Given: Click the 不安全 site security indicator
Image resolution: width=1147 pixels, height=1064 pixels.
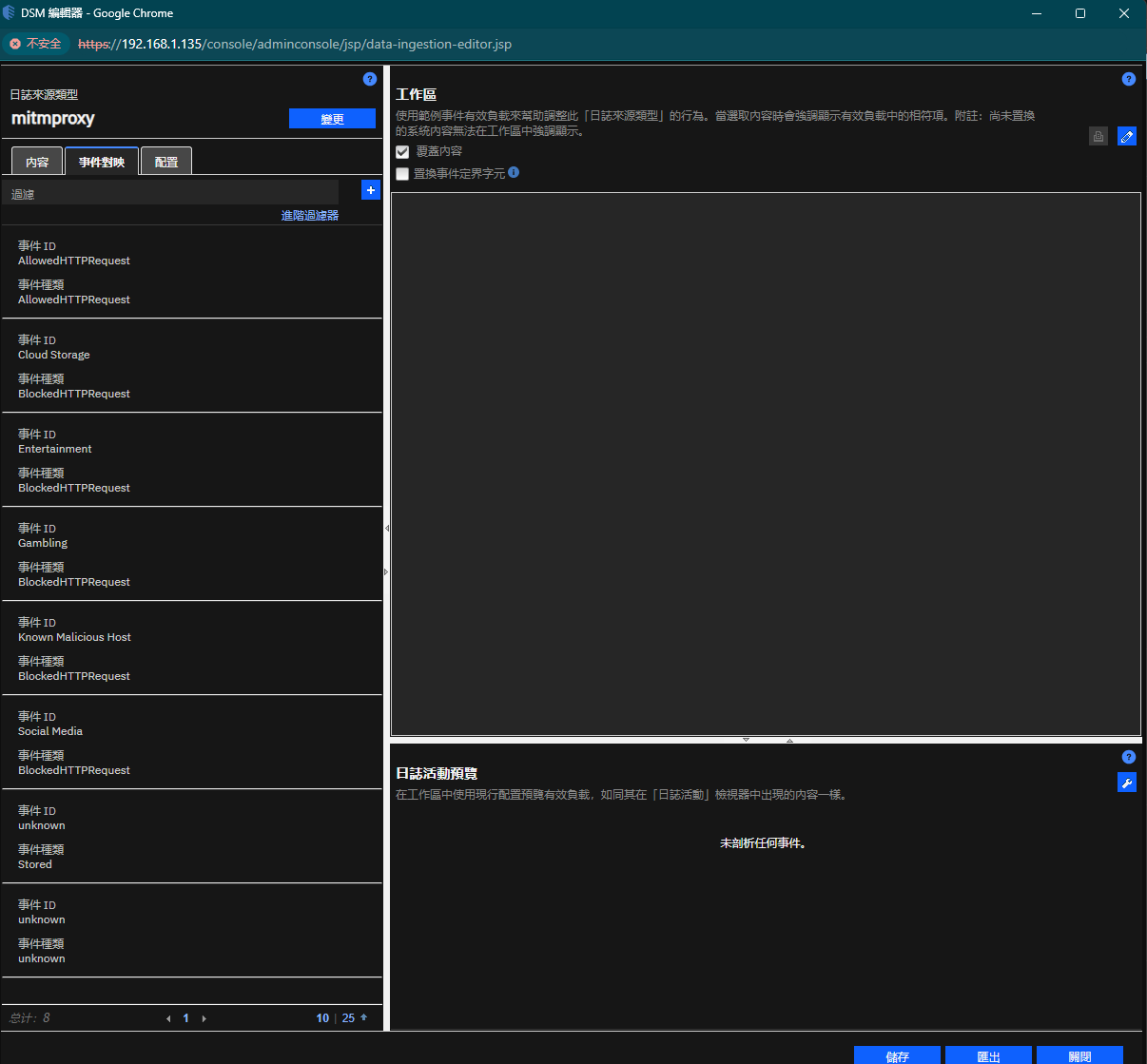Looking at the screenshot, I should pyautogui.click(x=35, y=44).
